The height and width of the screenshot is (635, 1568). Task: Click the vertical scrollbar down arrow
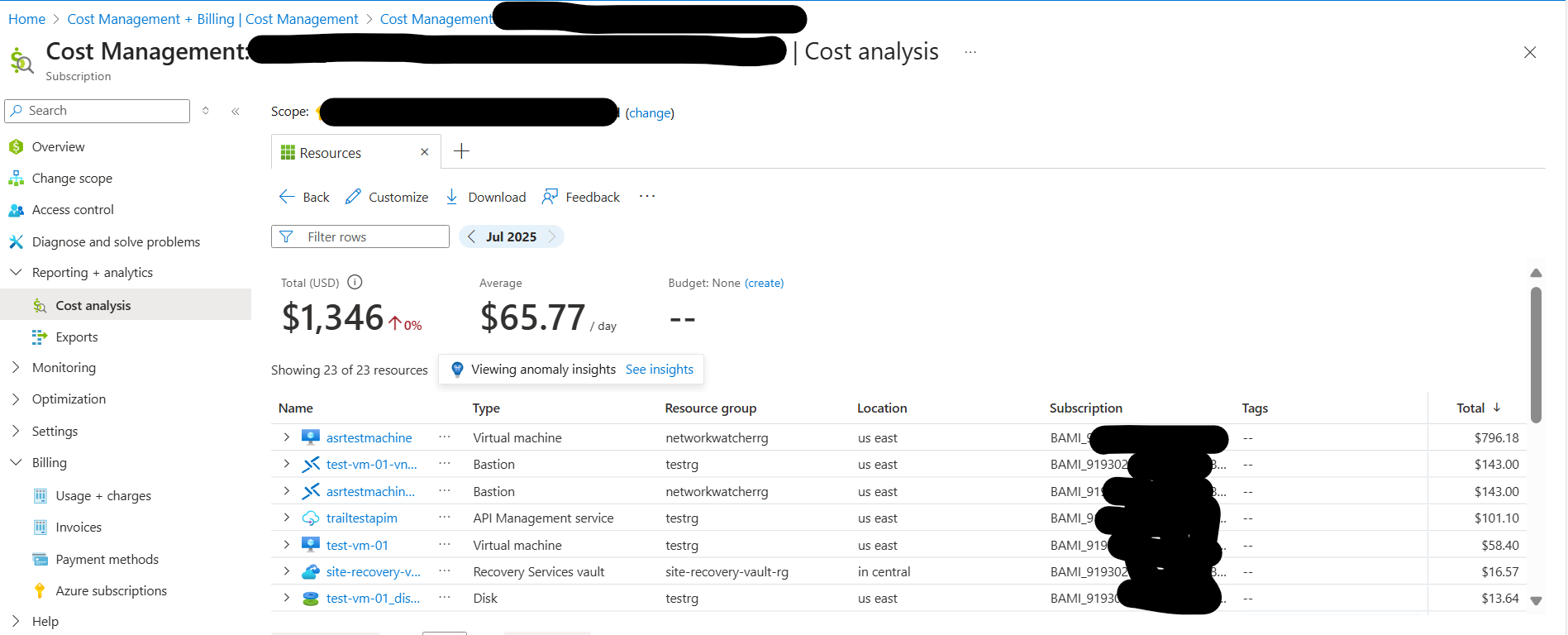[x=1536, y=601]
